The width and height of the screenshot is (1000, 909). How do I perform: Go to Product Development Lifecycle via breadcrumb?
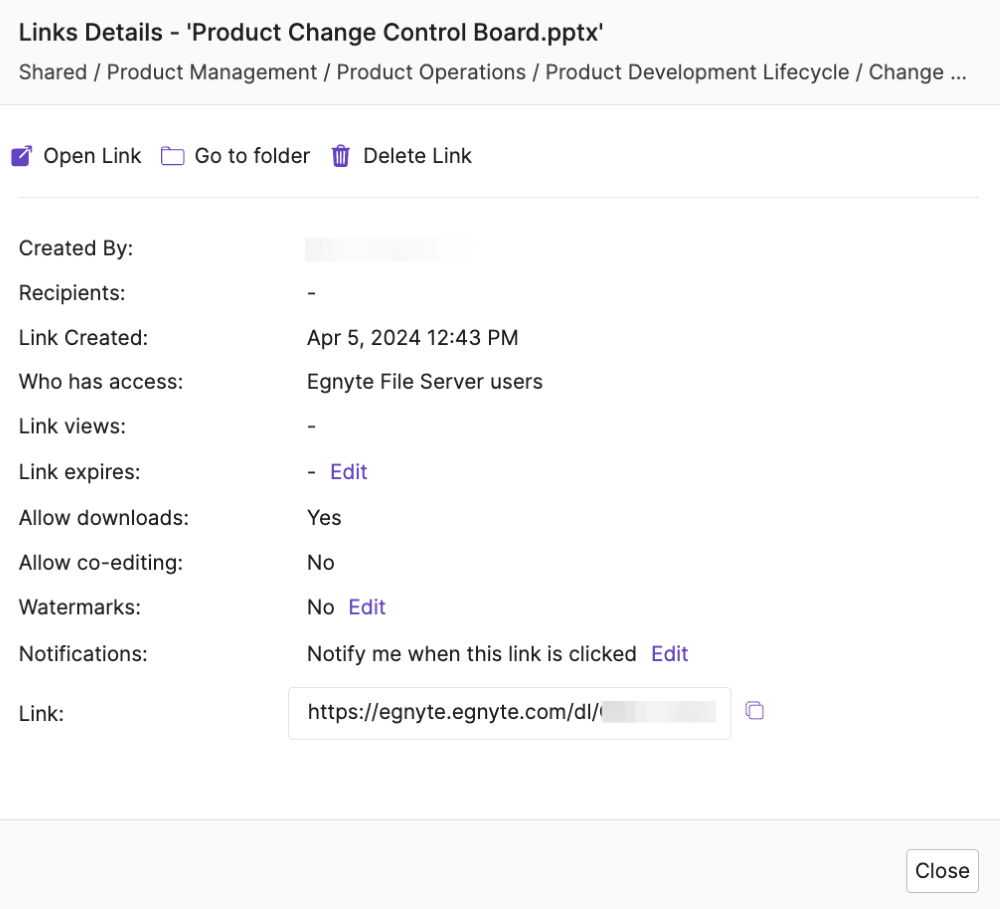700,72
